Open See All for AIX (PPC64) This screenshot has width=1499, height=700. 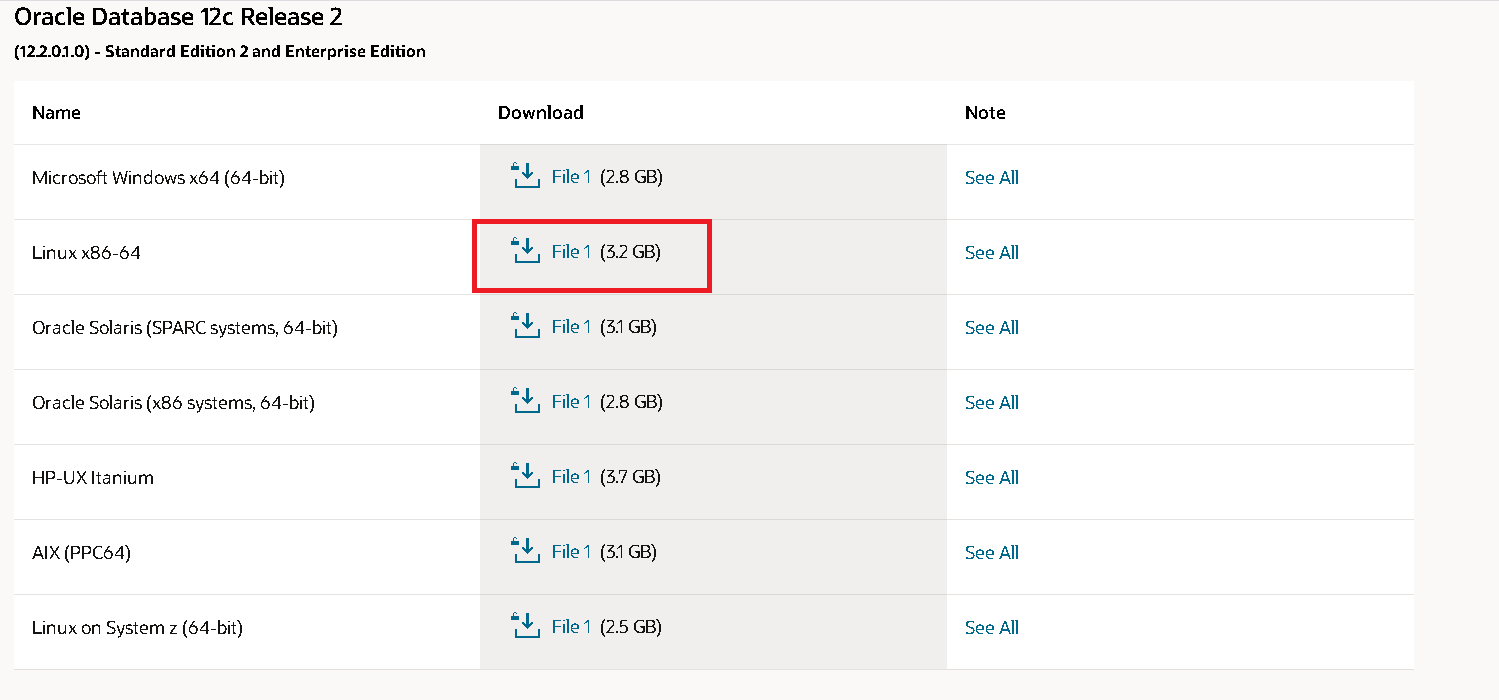tap(992, 553)
